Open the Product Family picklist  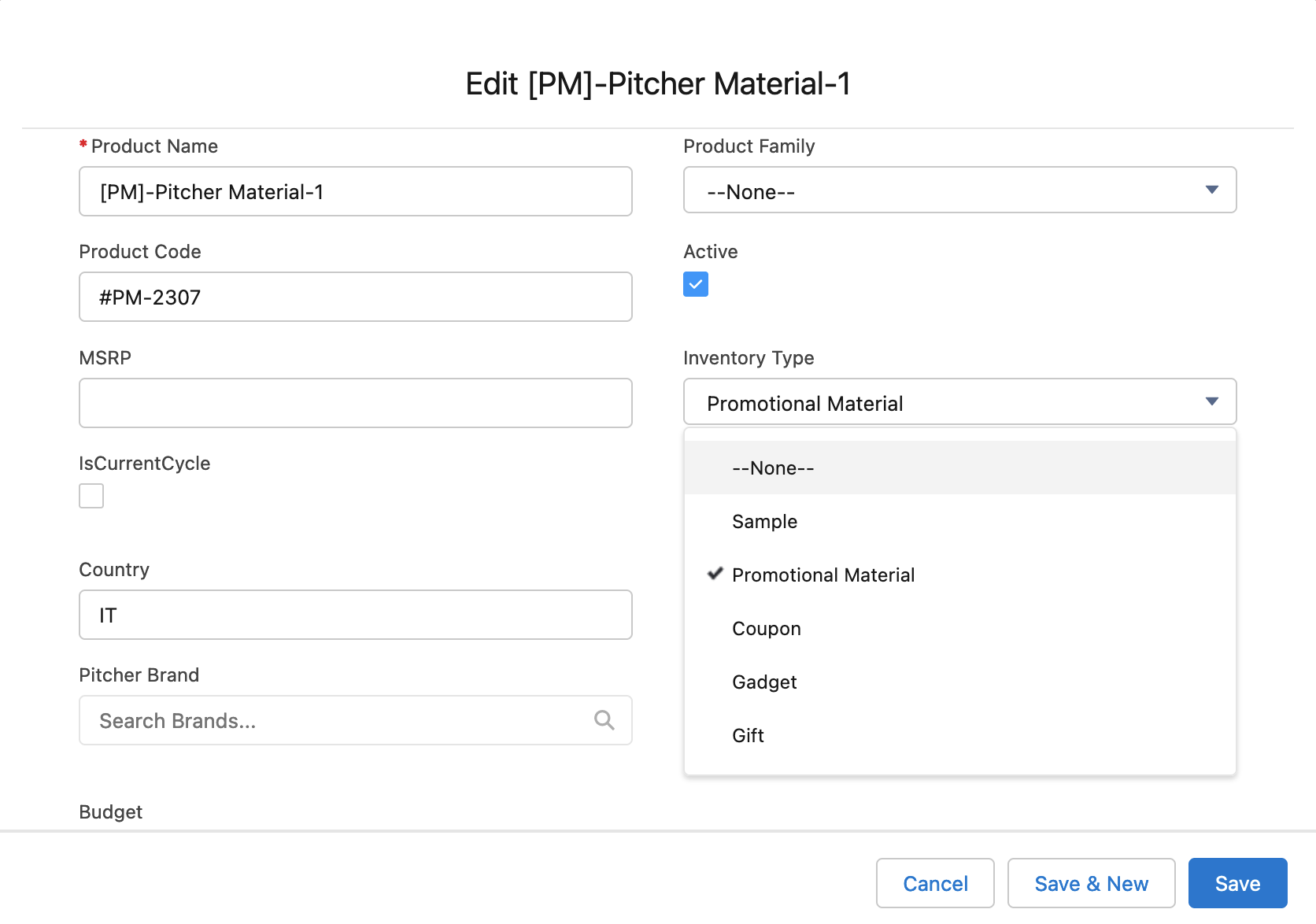(959, 190)
